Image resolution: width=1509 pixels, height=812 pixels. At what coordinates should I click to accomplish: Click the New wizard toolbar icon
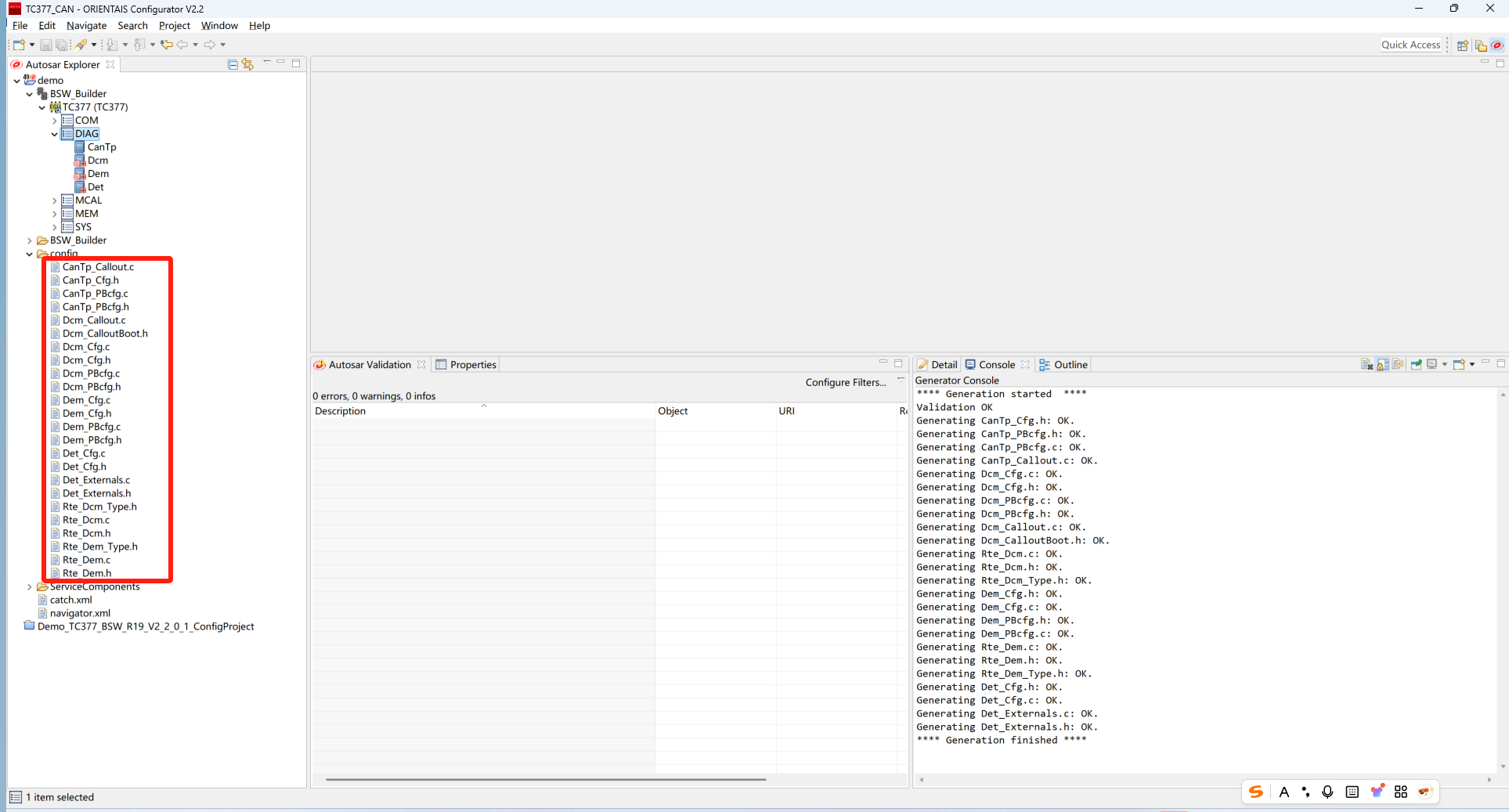(19, 45)
